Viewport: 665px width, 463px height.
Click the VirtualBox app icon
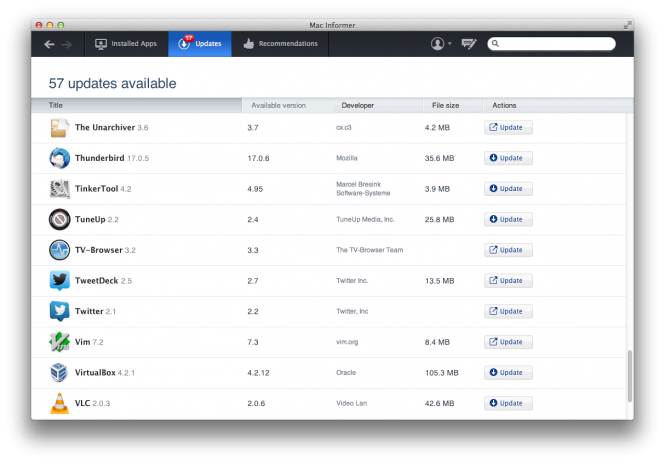pyautogui.click(x=59, y=372)
